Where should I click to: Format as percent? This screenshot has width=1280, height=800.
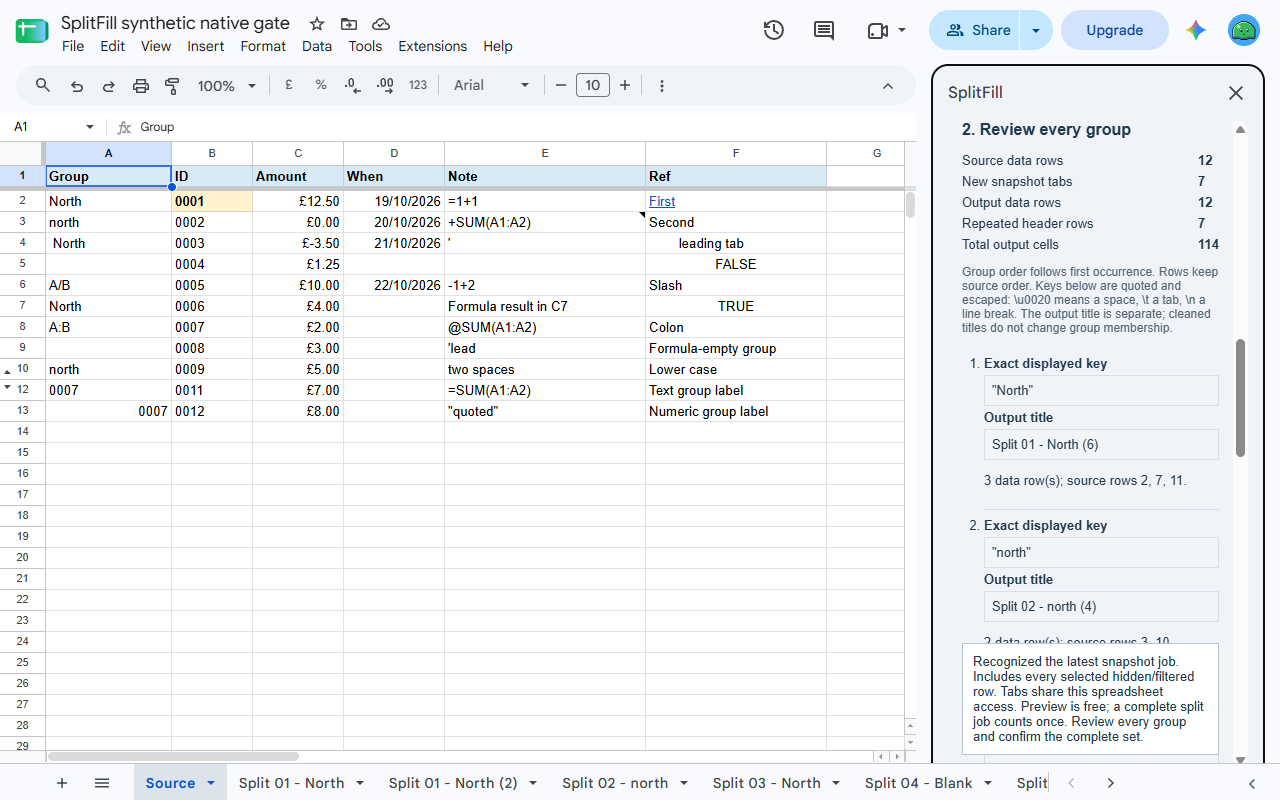tap(321, 85)
